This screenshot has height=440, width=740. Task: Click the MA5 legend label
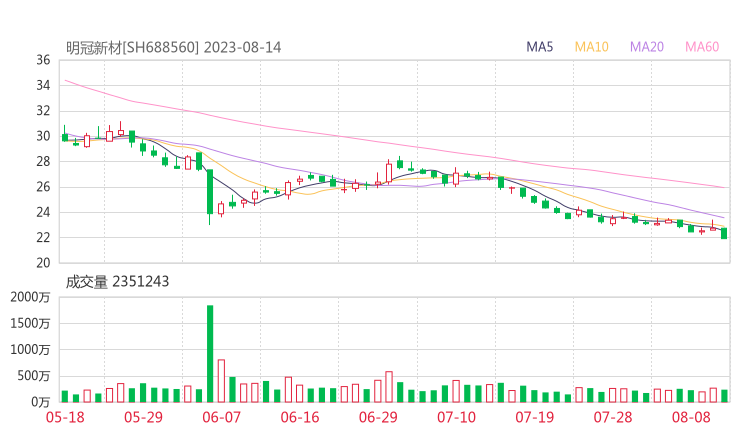coord(539,47)
